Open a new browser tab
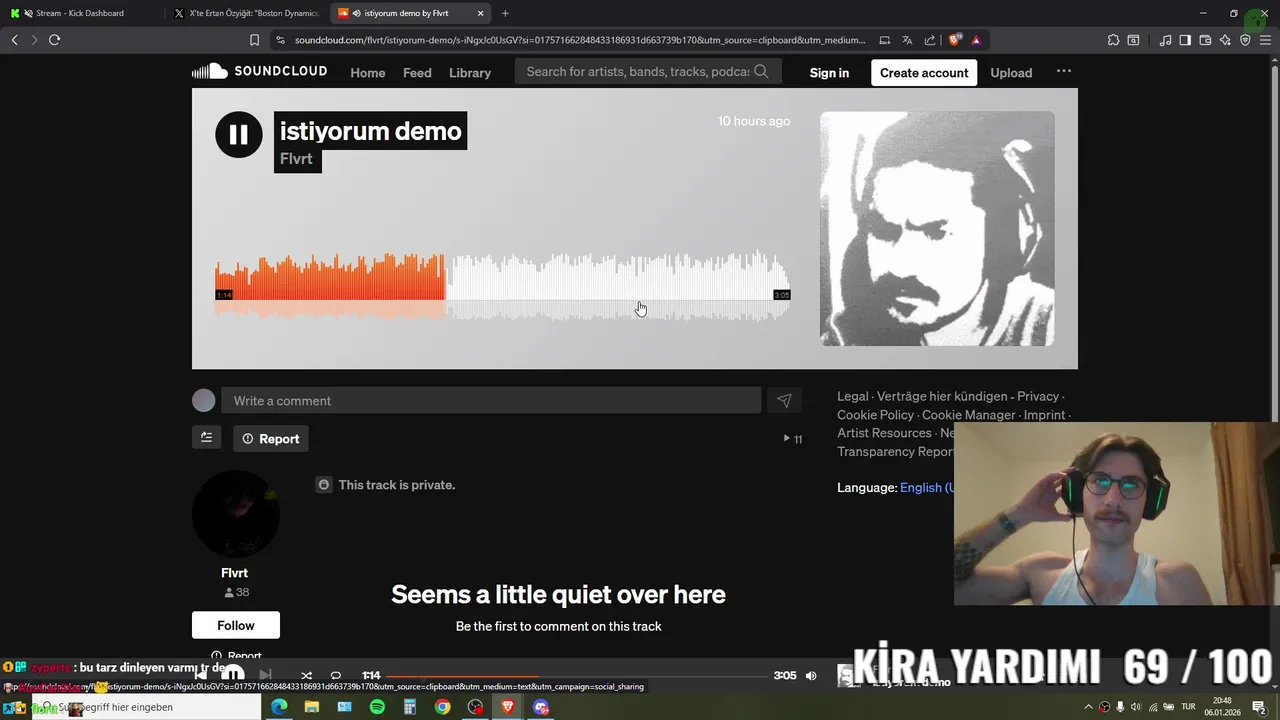 click(x=505, y=13)
